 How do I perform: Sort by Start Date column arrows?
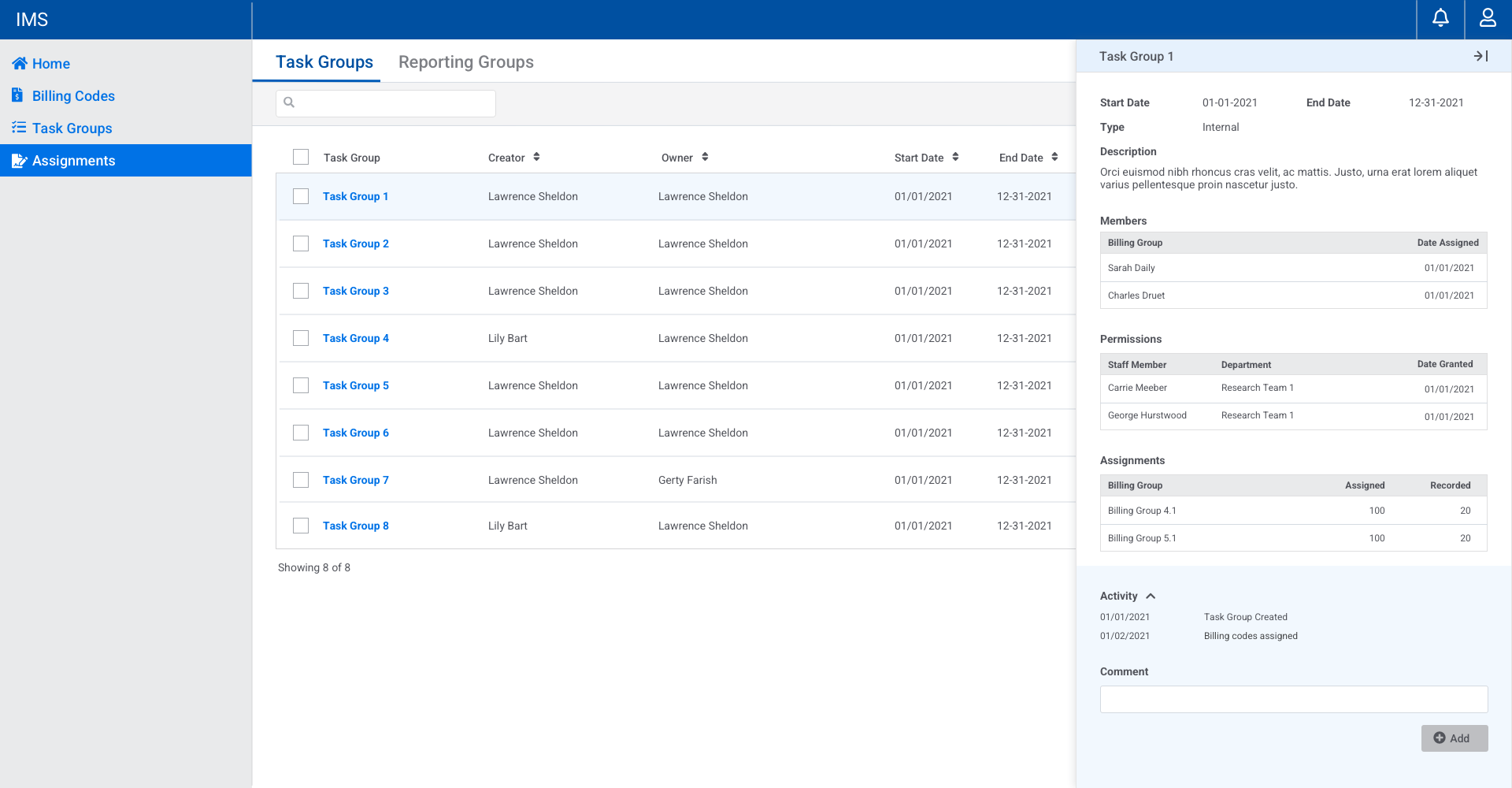pyautogui.click(x=955, y=157)
